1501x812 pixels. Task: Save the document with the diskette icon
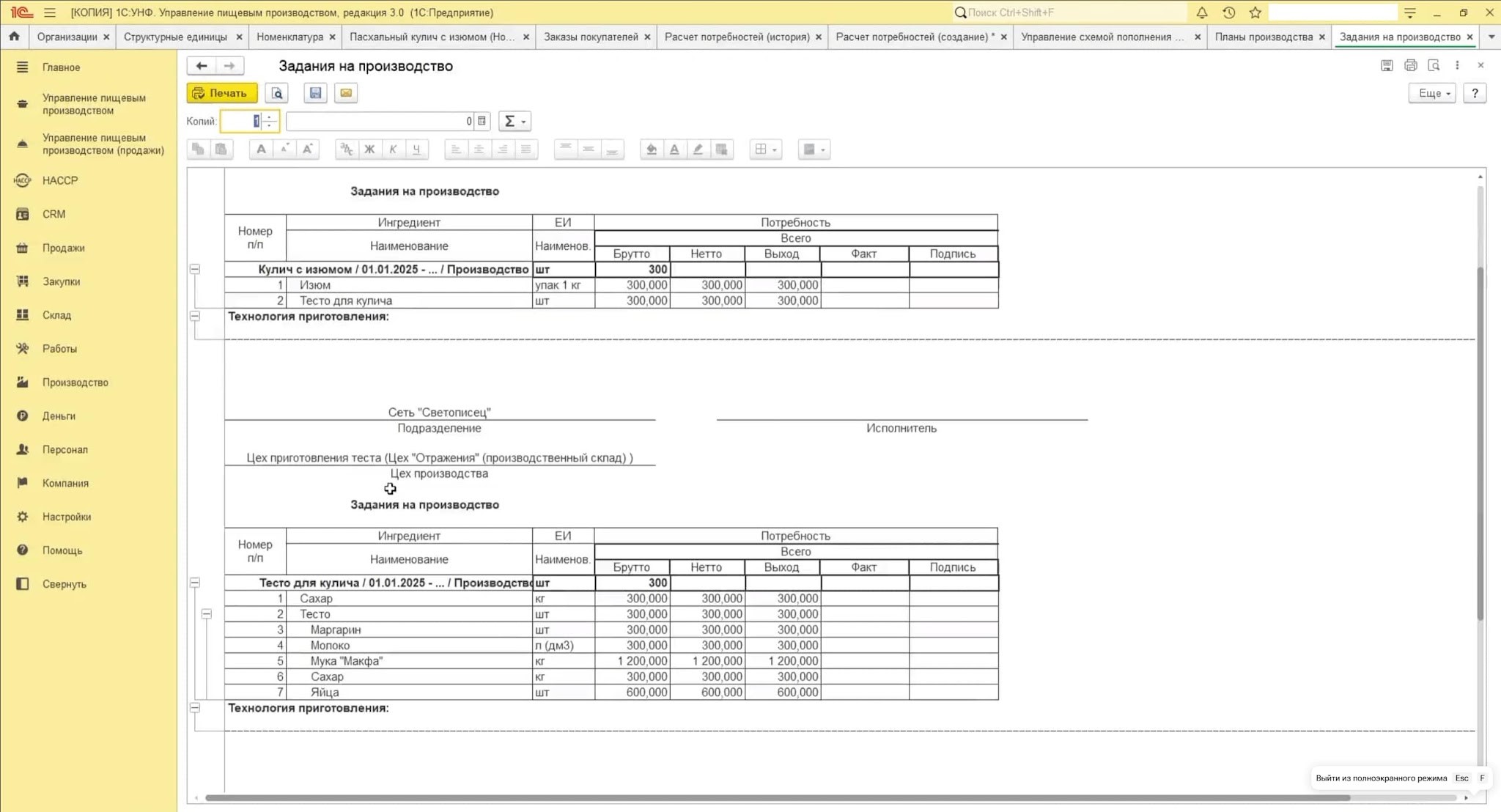(315, 93)
